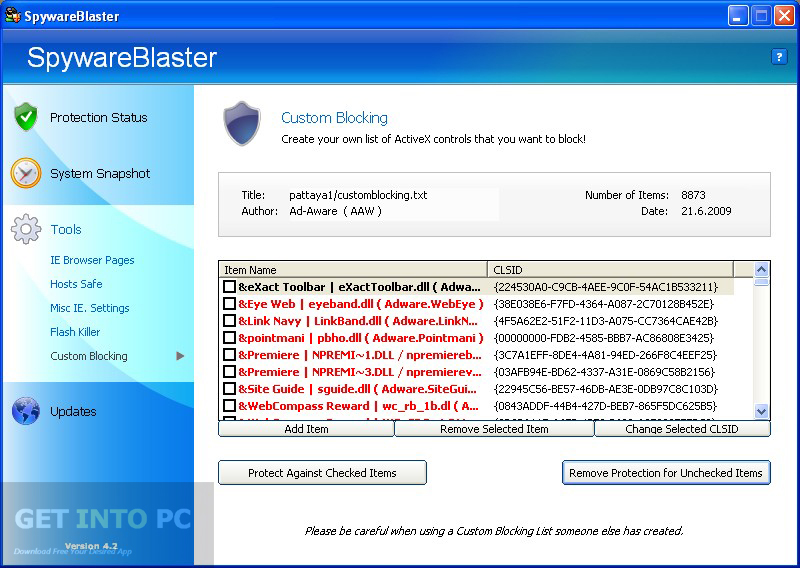Select CLSID {38E038E6-F7FD-4364-A087-2C70128B452E}
The height and width of the screenshot is (568, 800).
[x=604, y=304]
